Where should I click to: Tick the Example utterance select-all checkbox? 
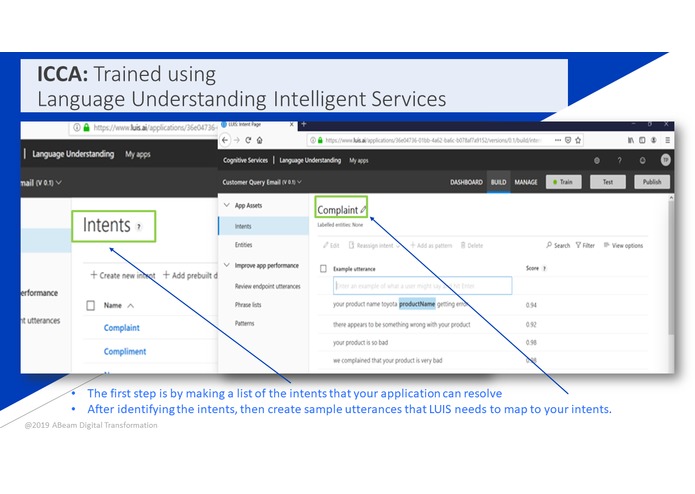[x=323, y=269]
